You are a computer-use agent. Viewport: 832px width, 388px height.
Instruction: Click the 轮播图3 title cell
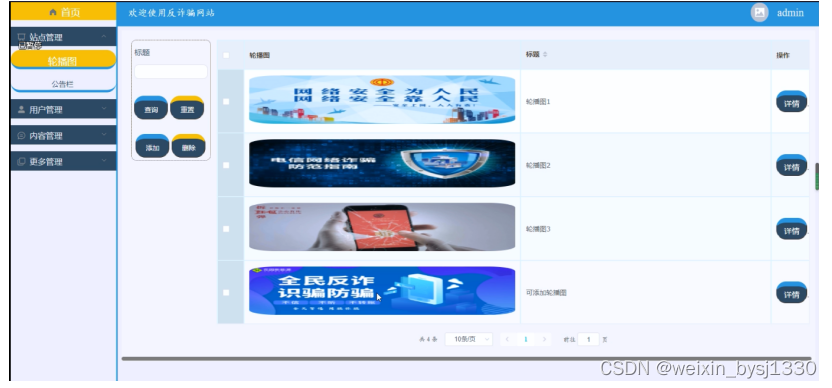pos(645,229)
